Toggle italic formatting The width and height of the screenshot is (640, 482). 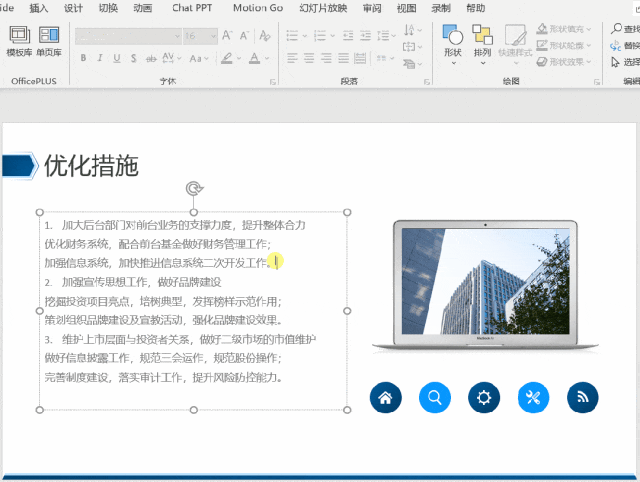[x=100, y=58]
